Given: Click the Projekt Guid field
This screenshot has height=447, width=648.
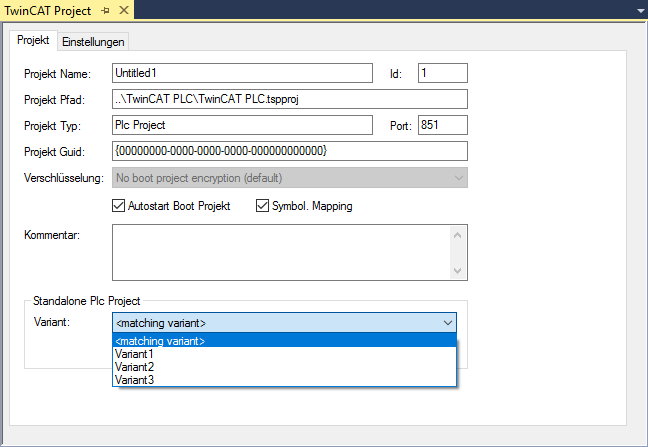Looking at the screenshot, I should (290, 151).
